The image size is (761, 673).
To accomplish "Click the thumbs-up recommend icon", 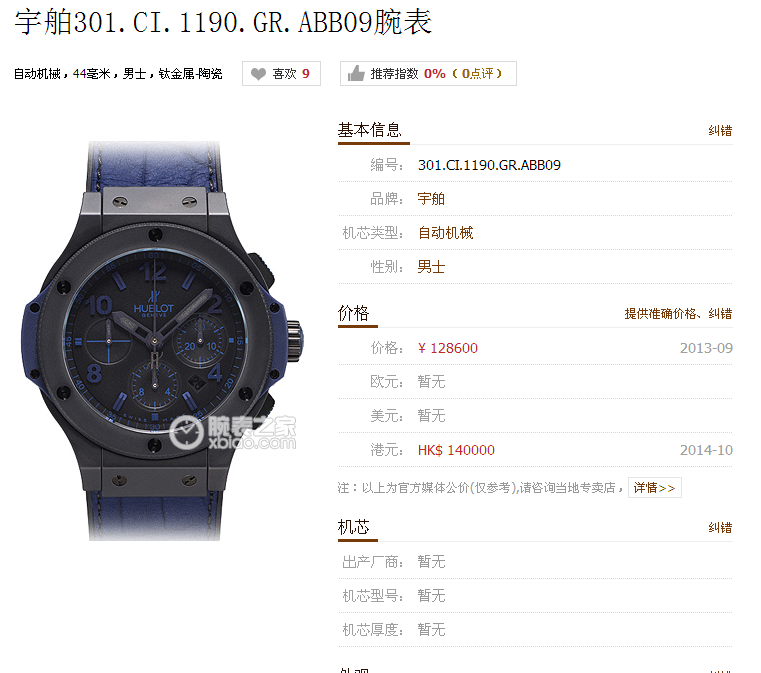I will [356, 74].
